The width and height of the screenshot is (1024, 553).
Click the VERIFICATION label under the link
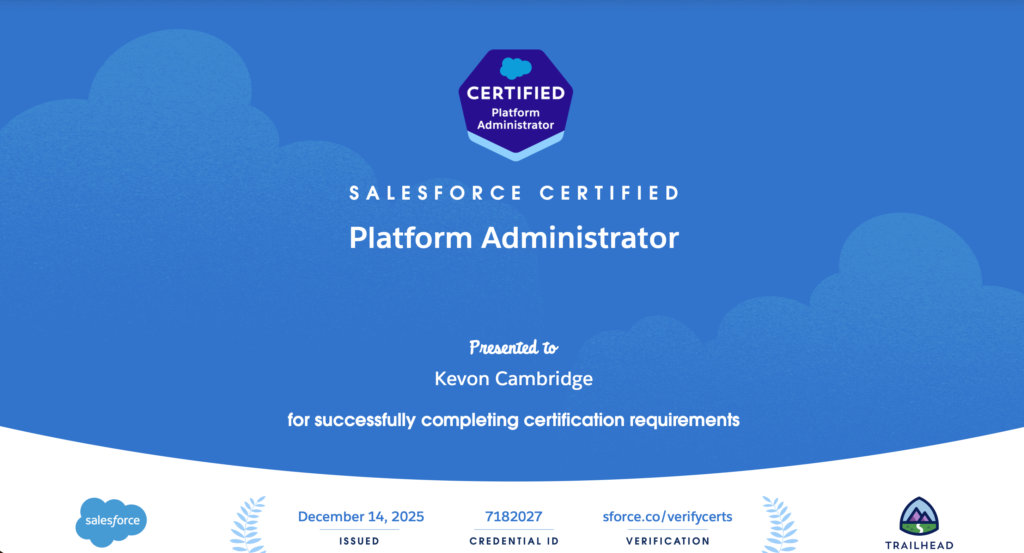tap(667, 541)
